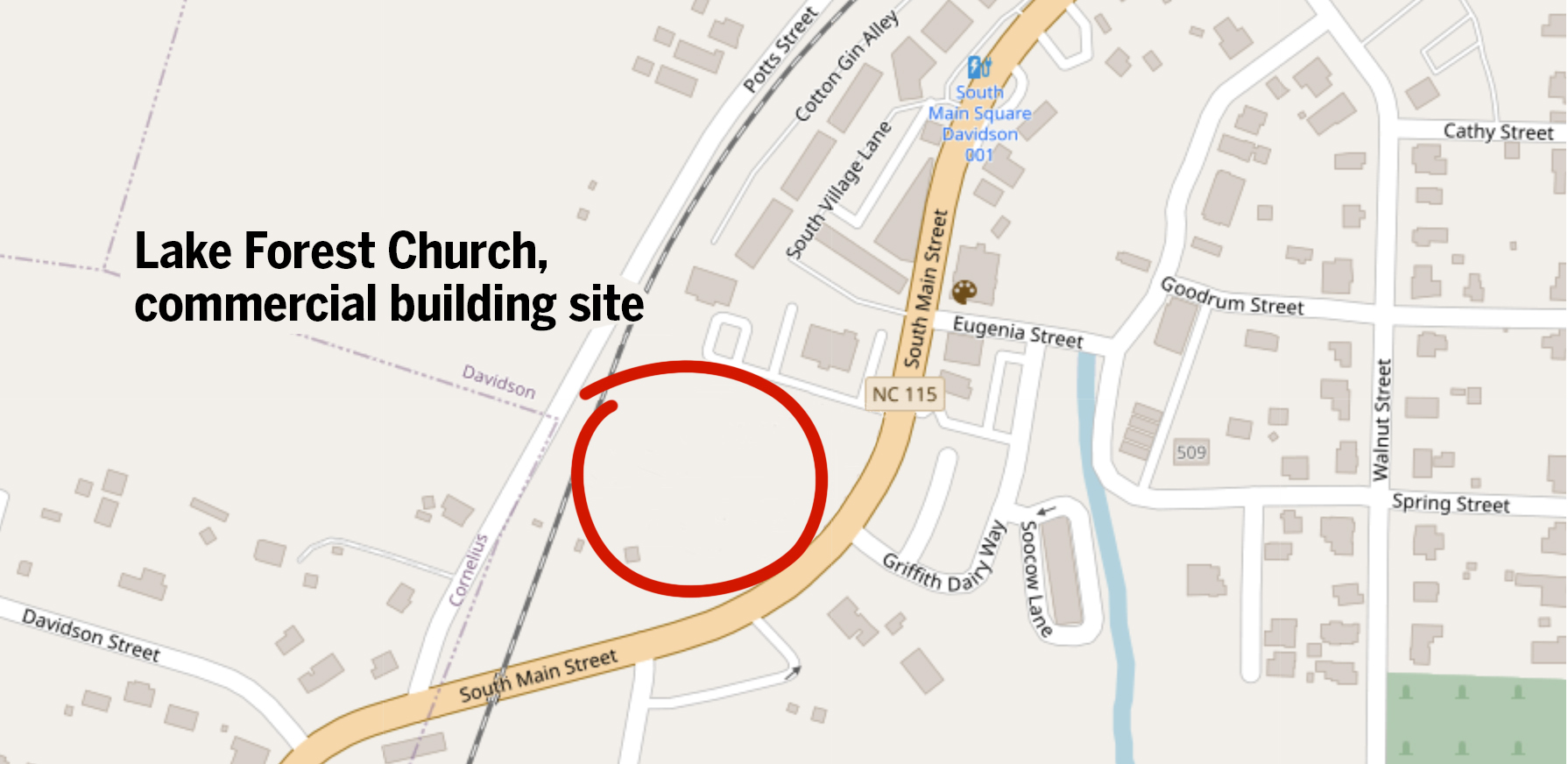Click the 509 building number marker
The width and height of the screenshot is (1568, 764).
[1191, 452]
